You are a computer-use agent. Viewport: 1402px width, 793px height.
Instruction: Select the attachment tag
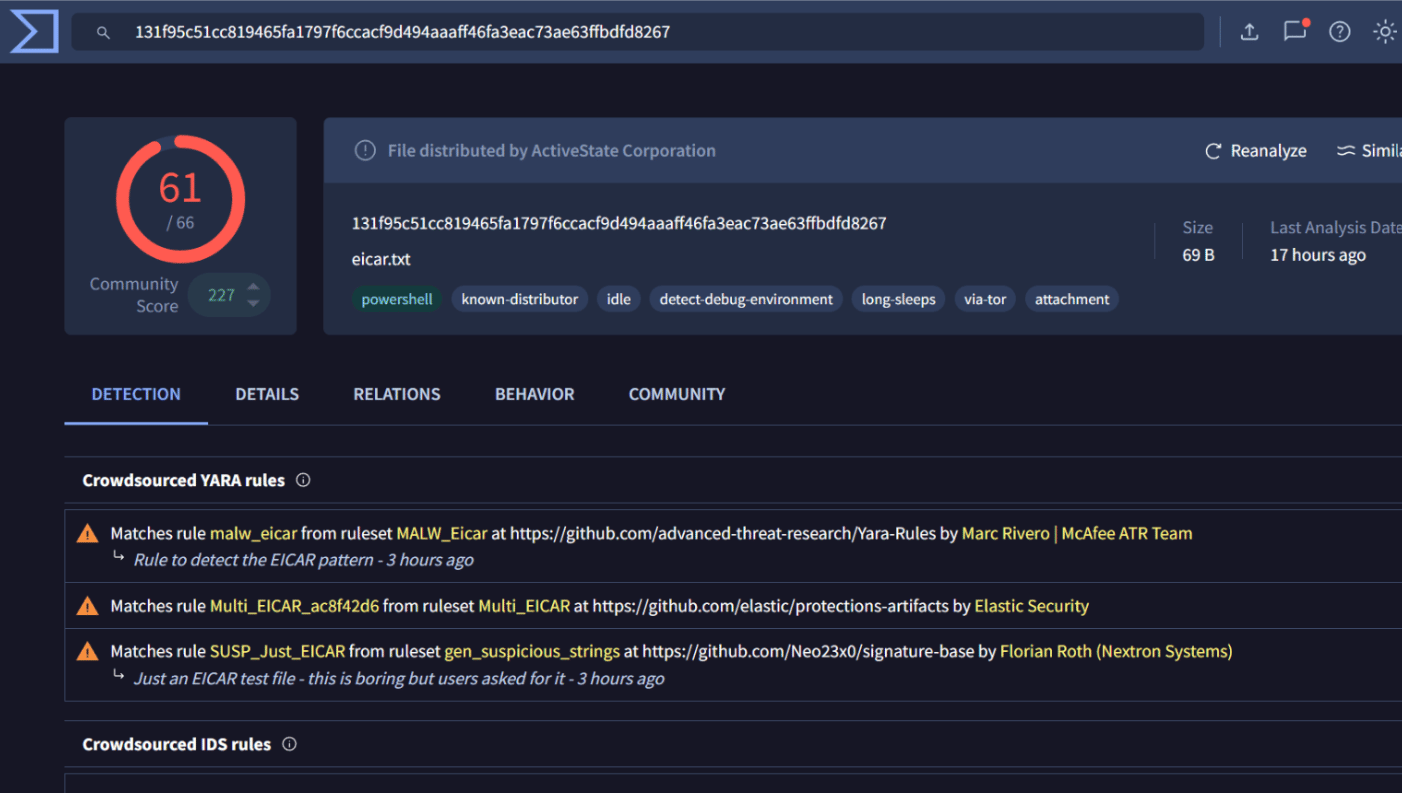(1072, 299)
